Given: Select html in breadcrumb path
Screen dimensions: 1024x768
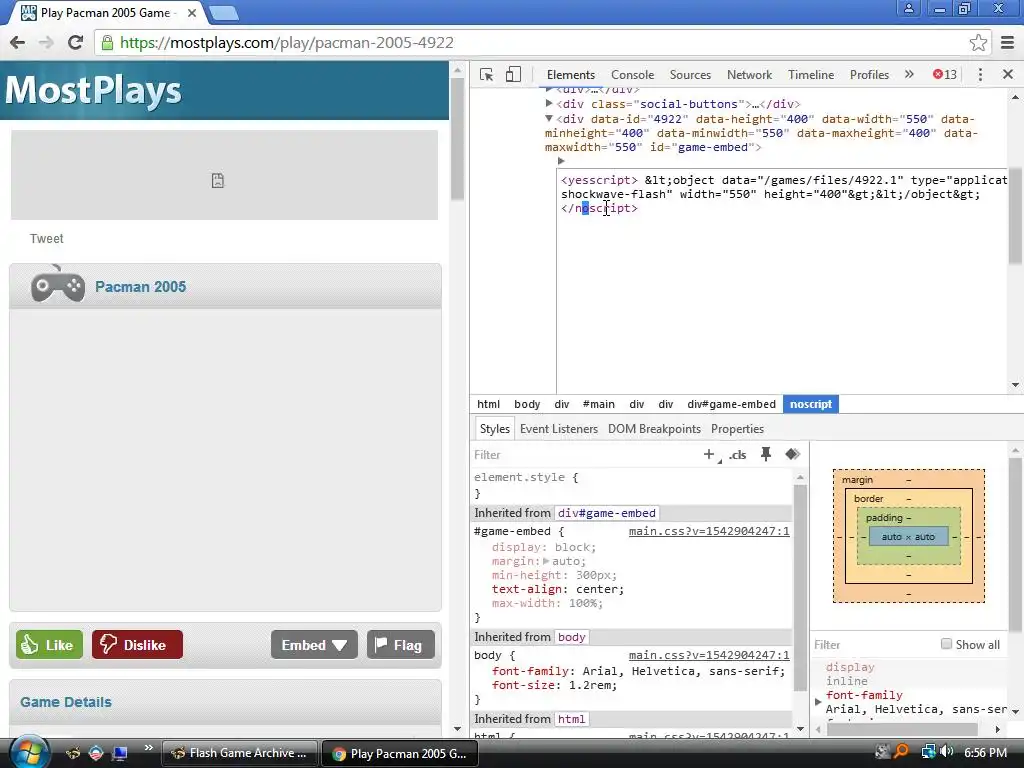Looking at the screenshot, I should (x=488, y=404).
